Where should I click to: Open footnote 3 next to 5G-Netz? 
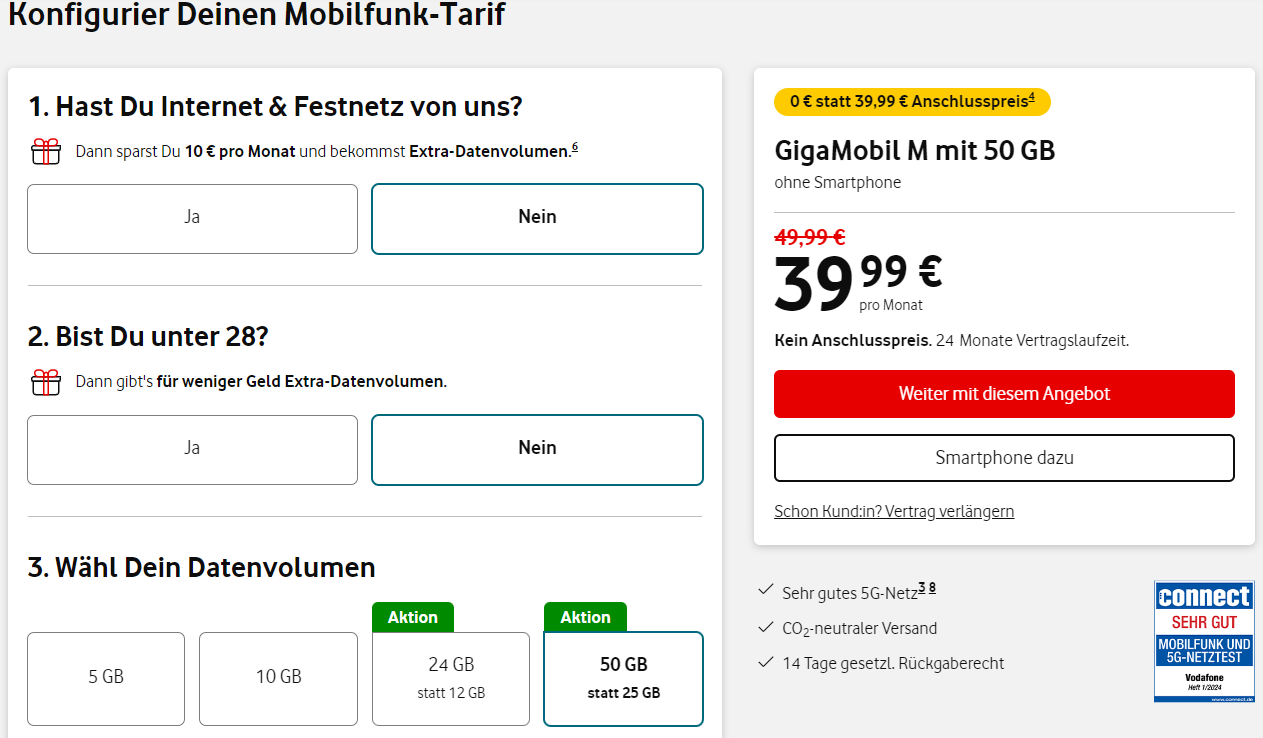click(x=922, y=587)
